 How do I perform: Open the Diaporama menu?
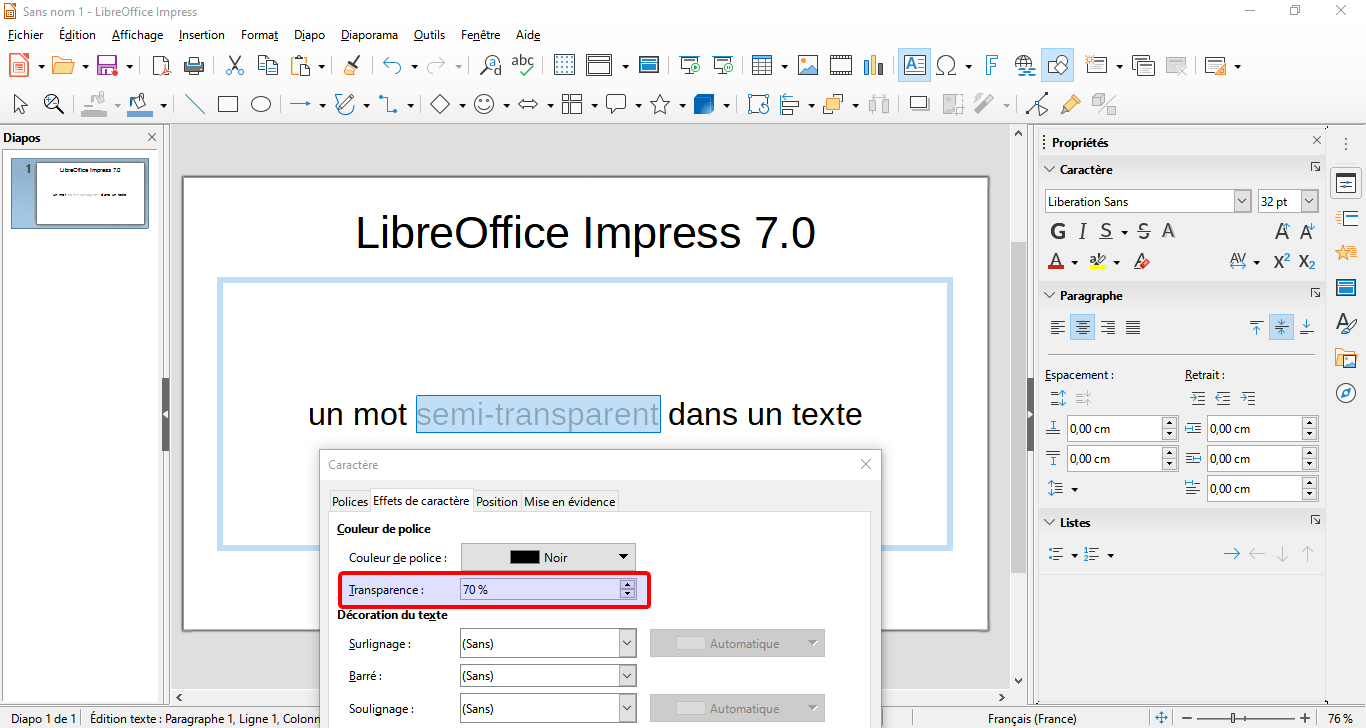tap(369, 35)
